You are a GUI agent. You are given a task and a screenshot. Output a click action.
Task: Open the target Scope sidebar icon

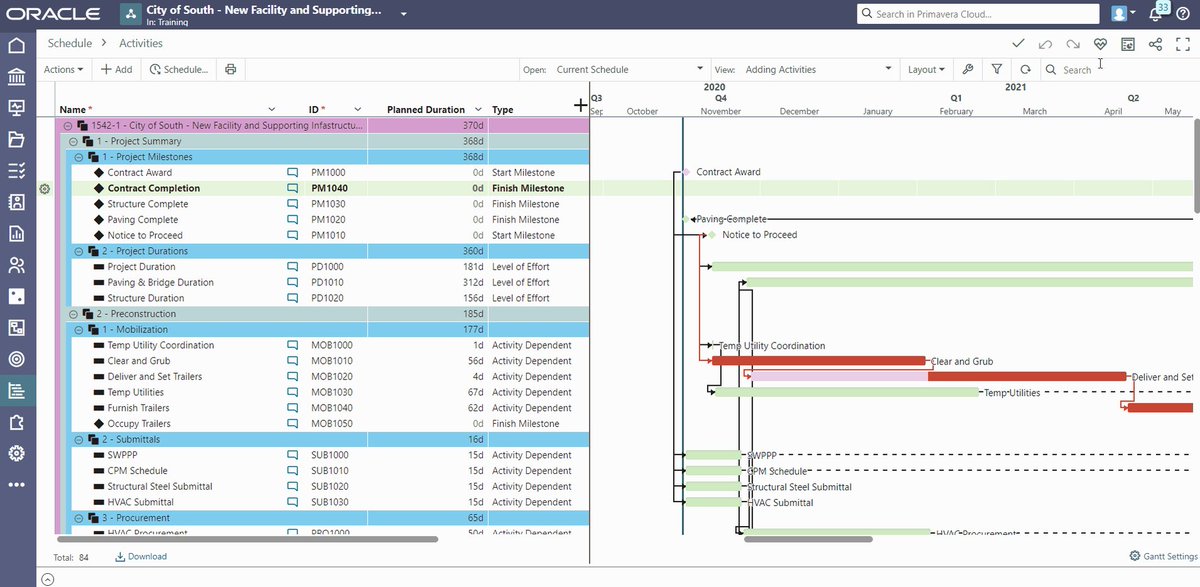(16, 359)
